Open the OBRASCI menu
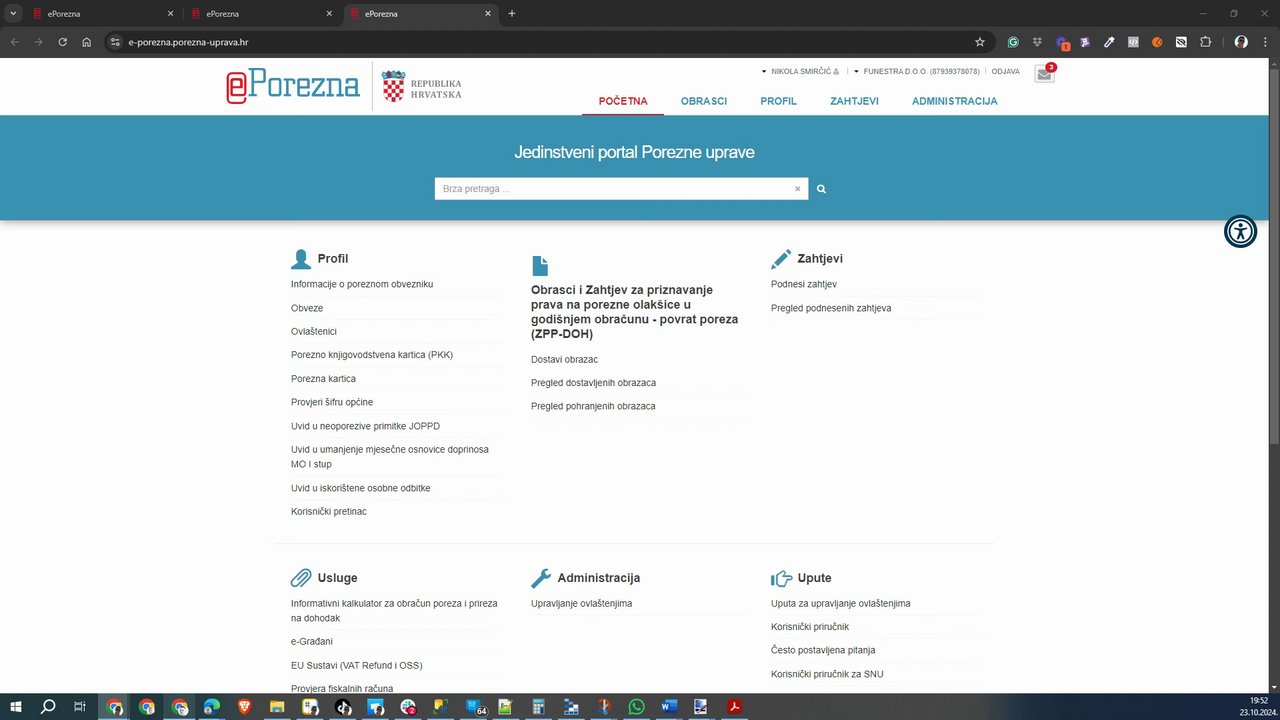 [704, 101]
